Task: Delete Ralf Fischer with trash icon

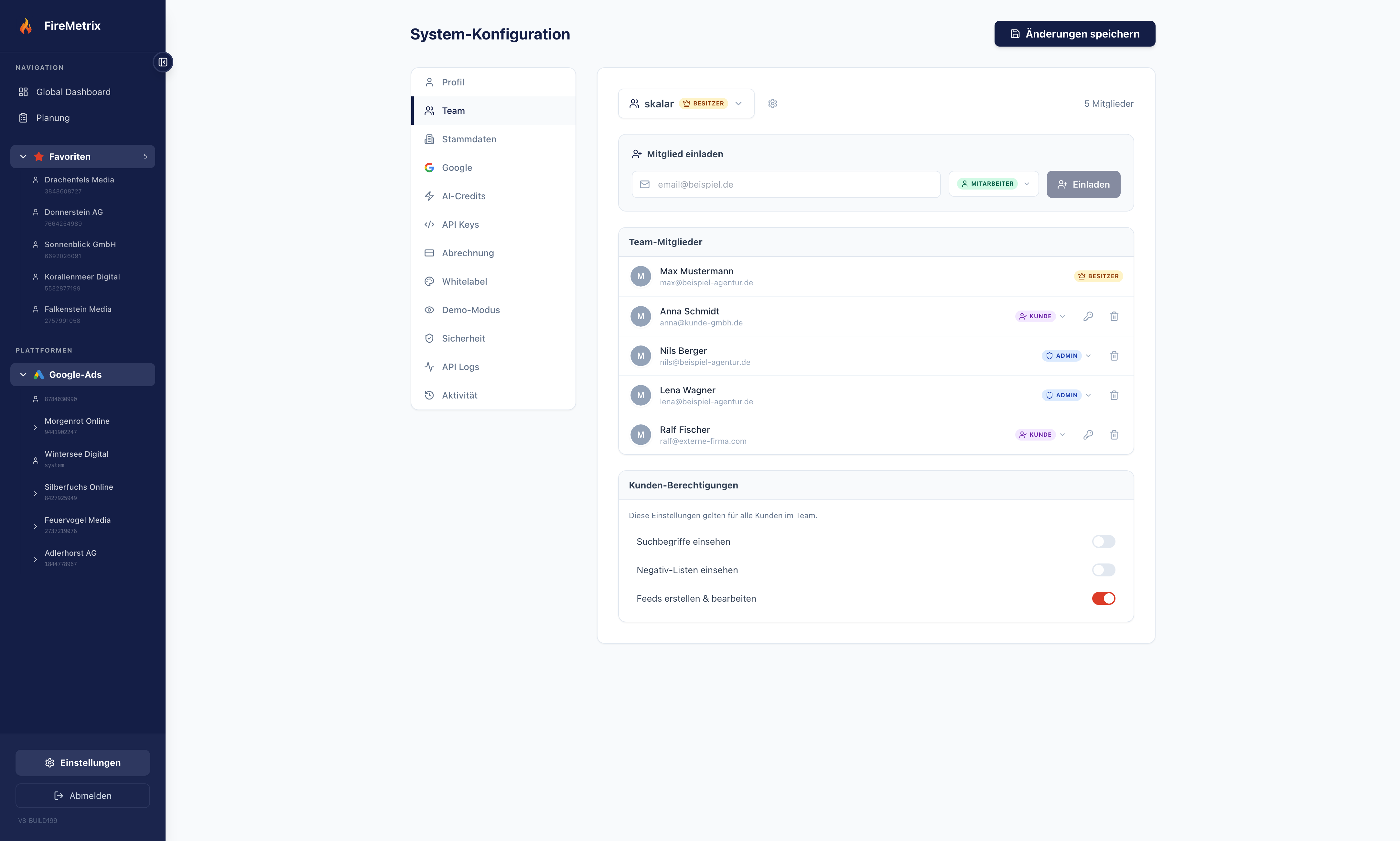Action: [x=1114, y=435]
